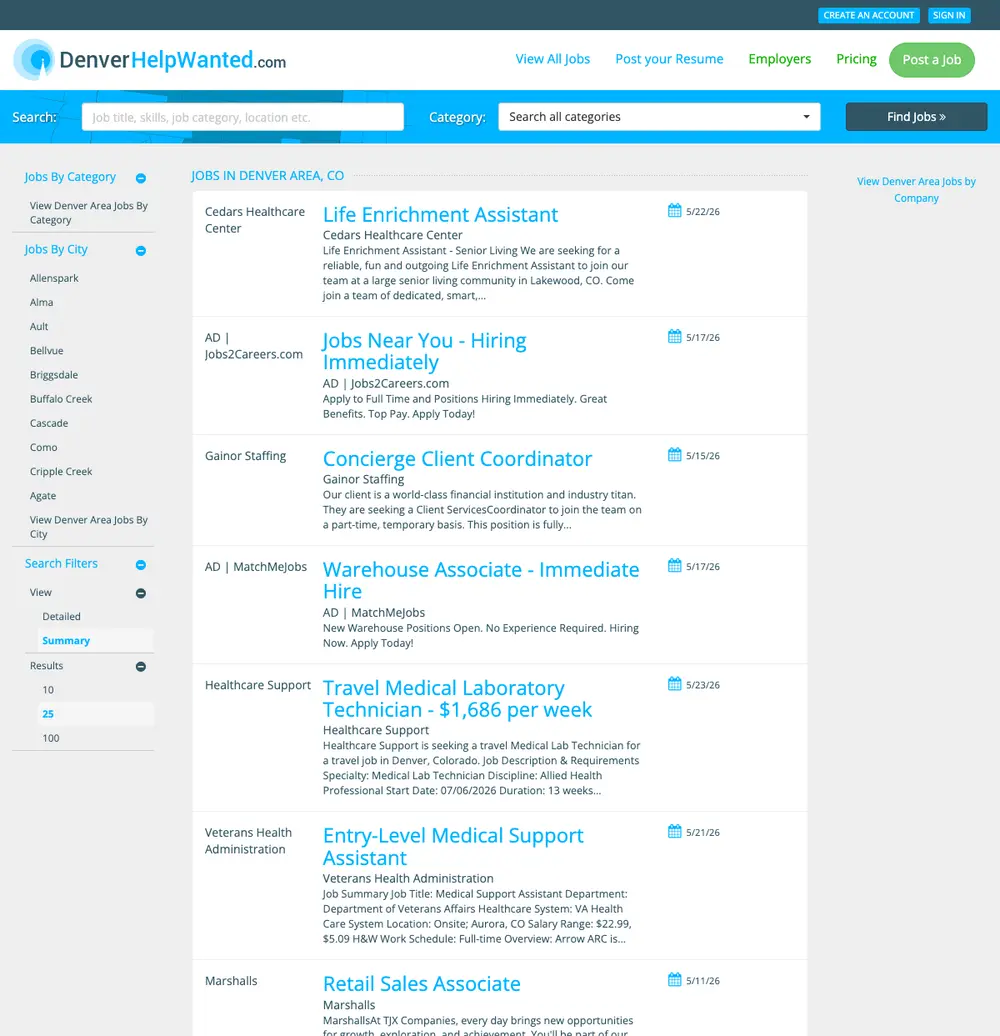Open Warehouse Associate - Immediate Hire listing
This screenshot has height=1036, width=1000.
pos(481,580)
